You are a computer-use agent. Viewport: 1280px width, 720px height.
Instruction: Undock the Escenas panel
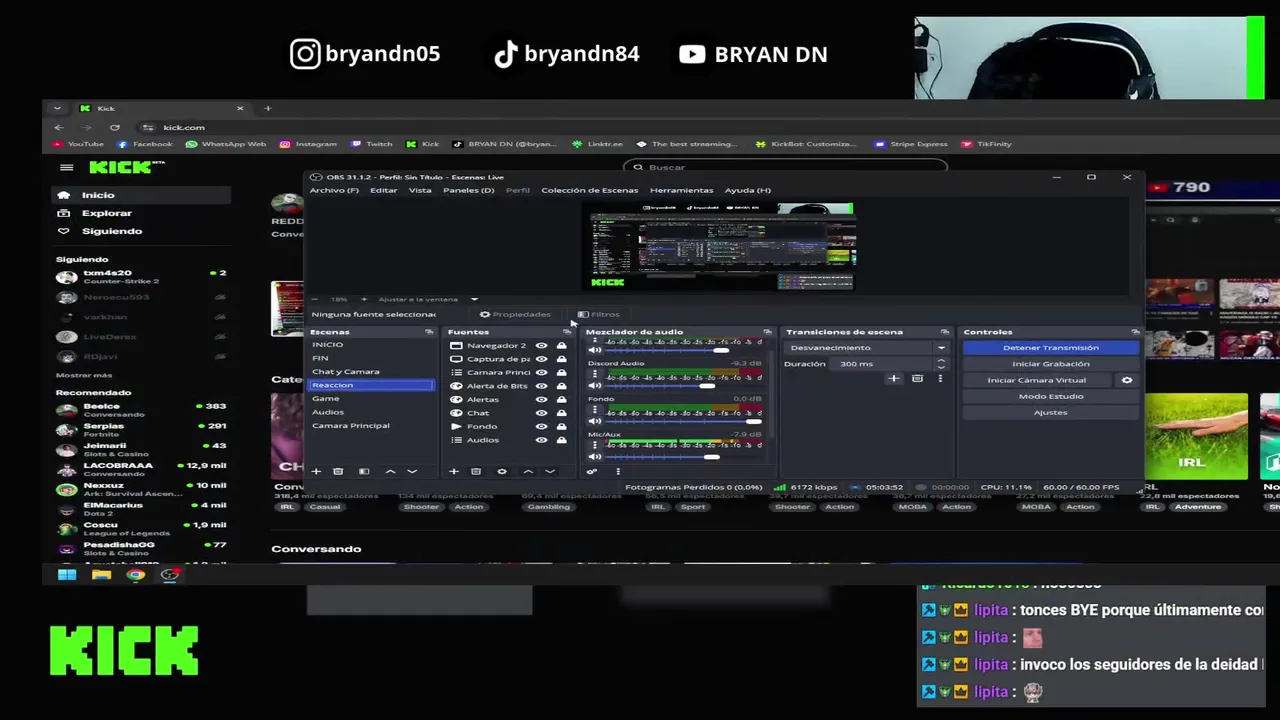pos(429,332)
